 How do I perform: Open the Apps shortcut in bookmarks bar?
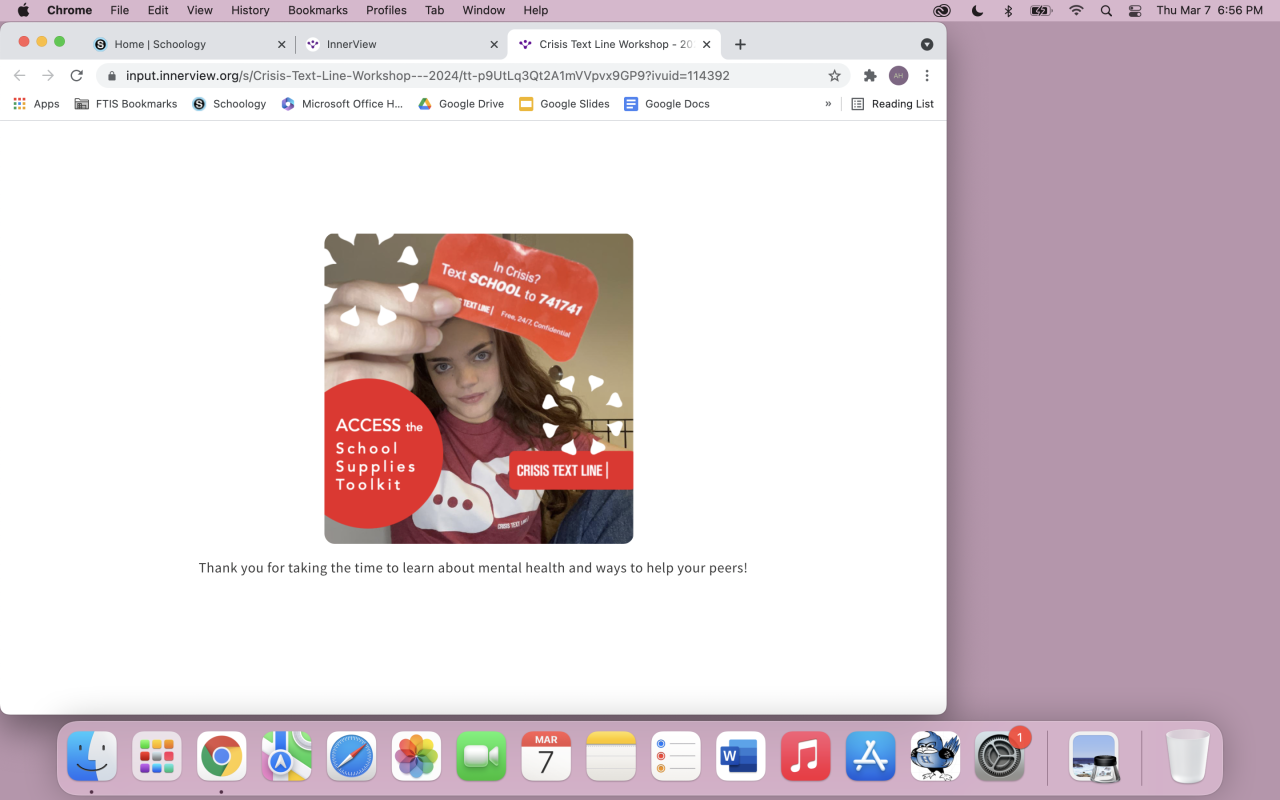[36, 104]
